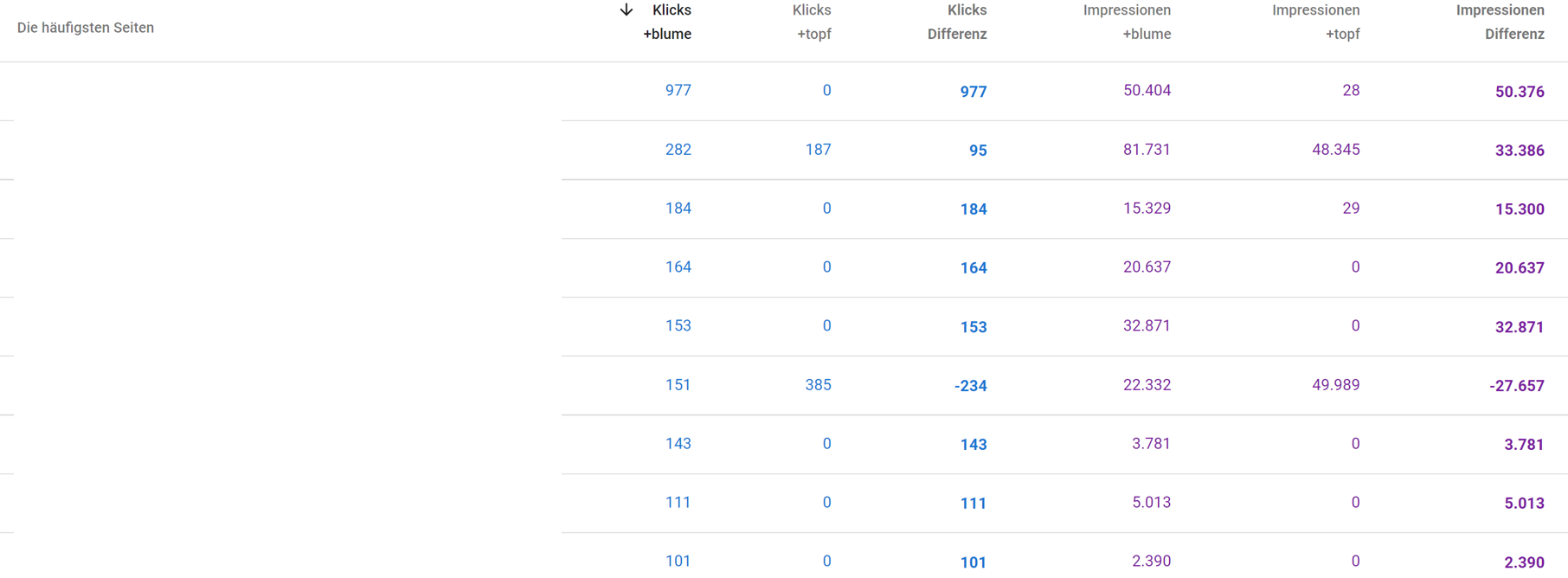Select the Klicks Differenz value 95
The height and width of the screenshot is (578, 1568).
[978, 150]
